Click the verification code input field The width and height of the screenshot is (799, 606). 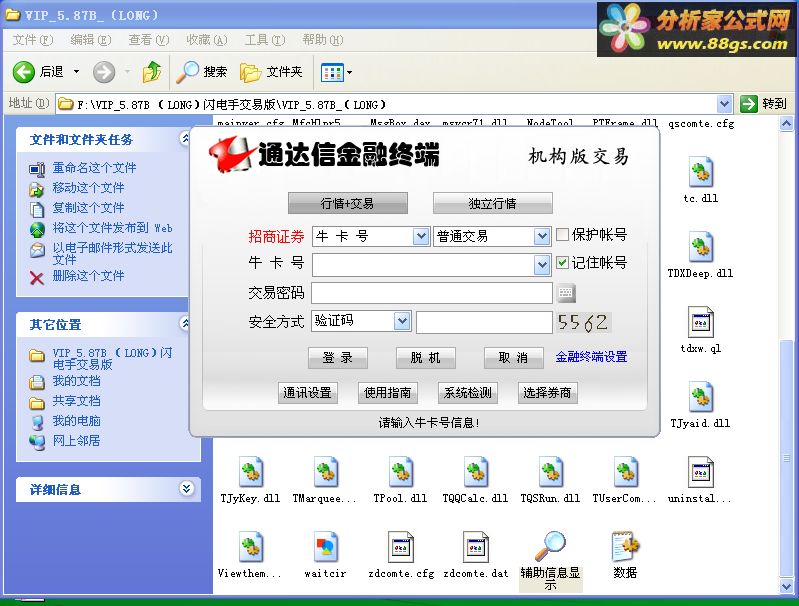coord(484,322)
